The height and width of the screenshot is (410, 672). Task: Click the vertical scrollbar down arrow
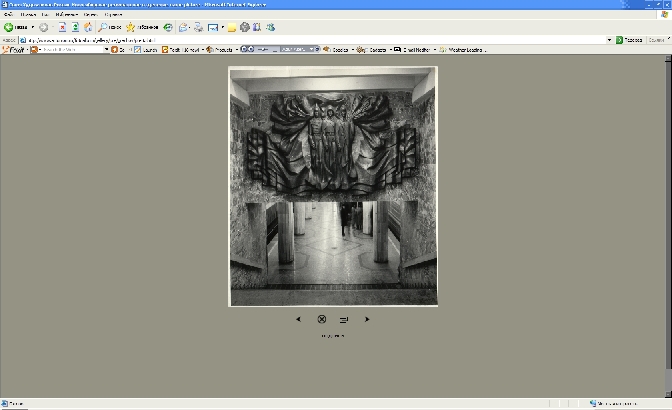(668, 394)
